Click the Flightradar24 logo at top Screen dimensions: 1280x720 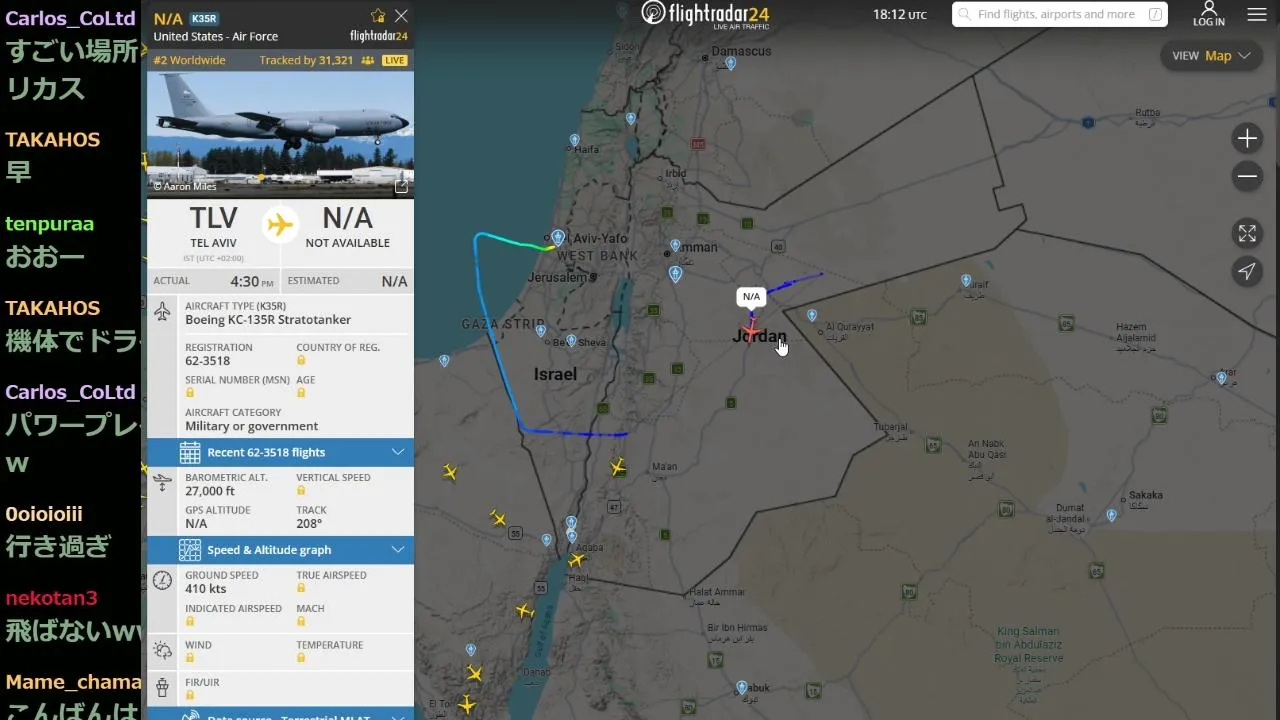[x=705, y=14]
